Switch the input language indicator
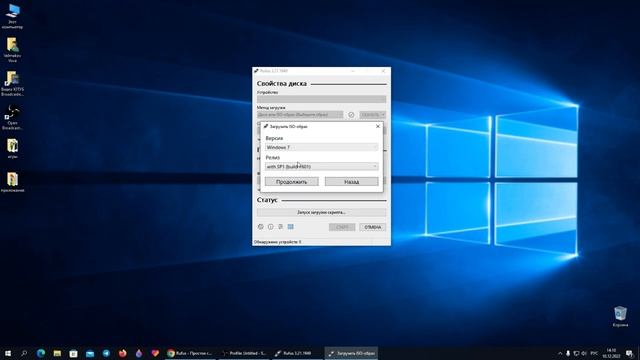Screen dimensions: 640x360 (x=594, y=353)
